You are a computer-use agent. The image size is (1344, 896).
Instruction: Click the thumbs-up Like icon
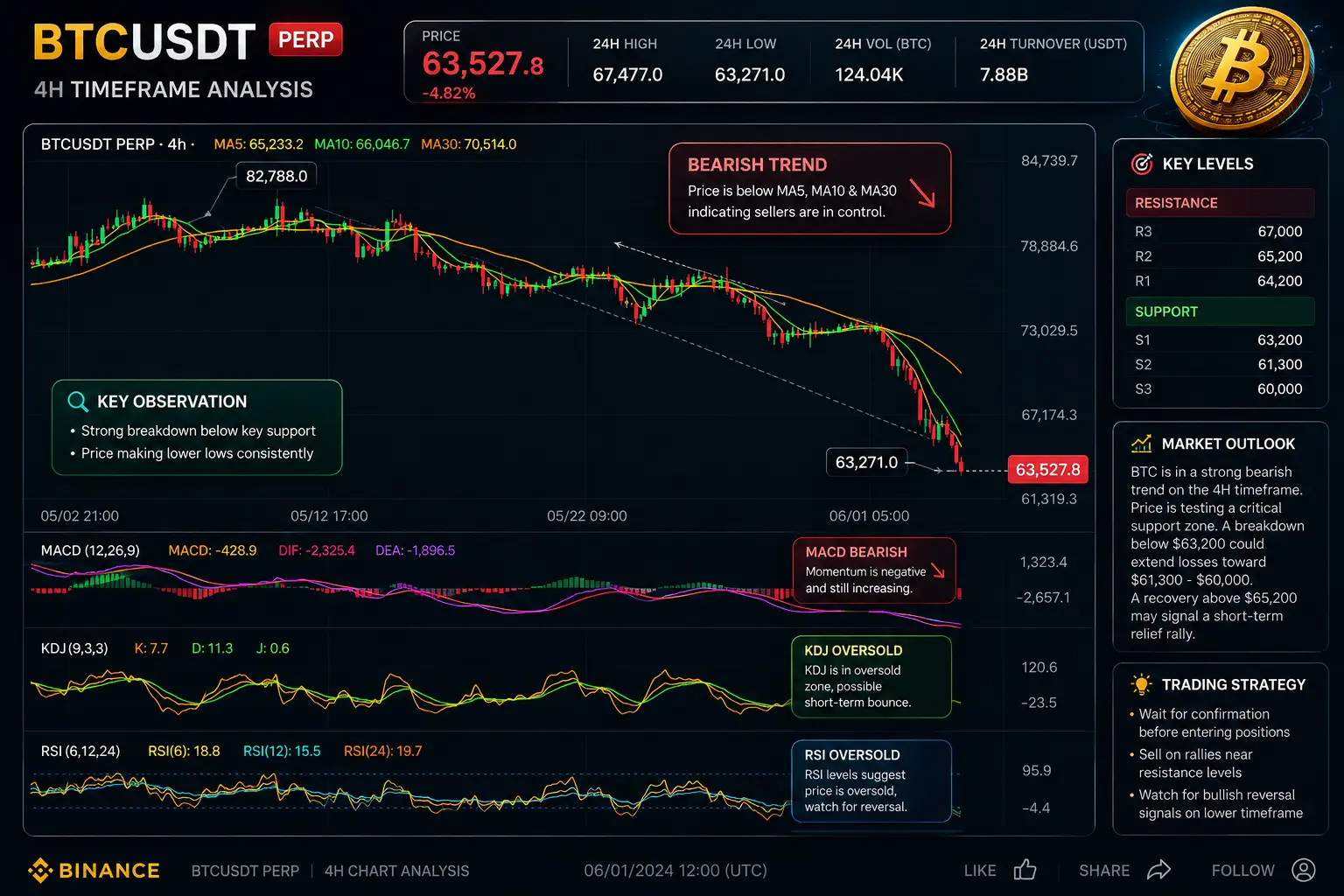click(x=1025, y=870)
